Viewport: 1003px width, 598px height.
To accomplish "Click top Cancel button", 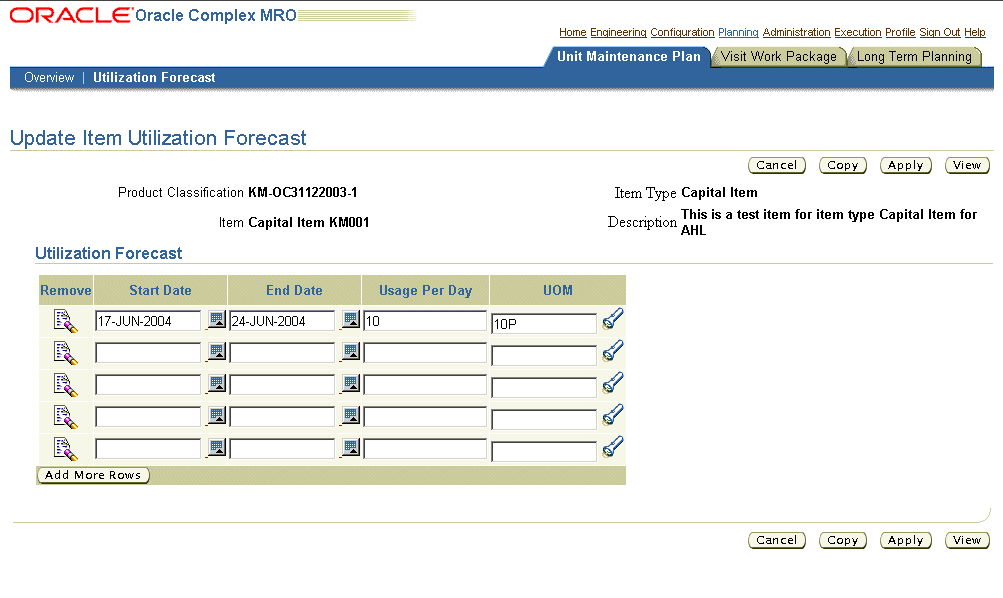I will coord(777,165).
